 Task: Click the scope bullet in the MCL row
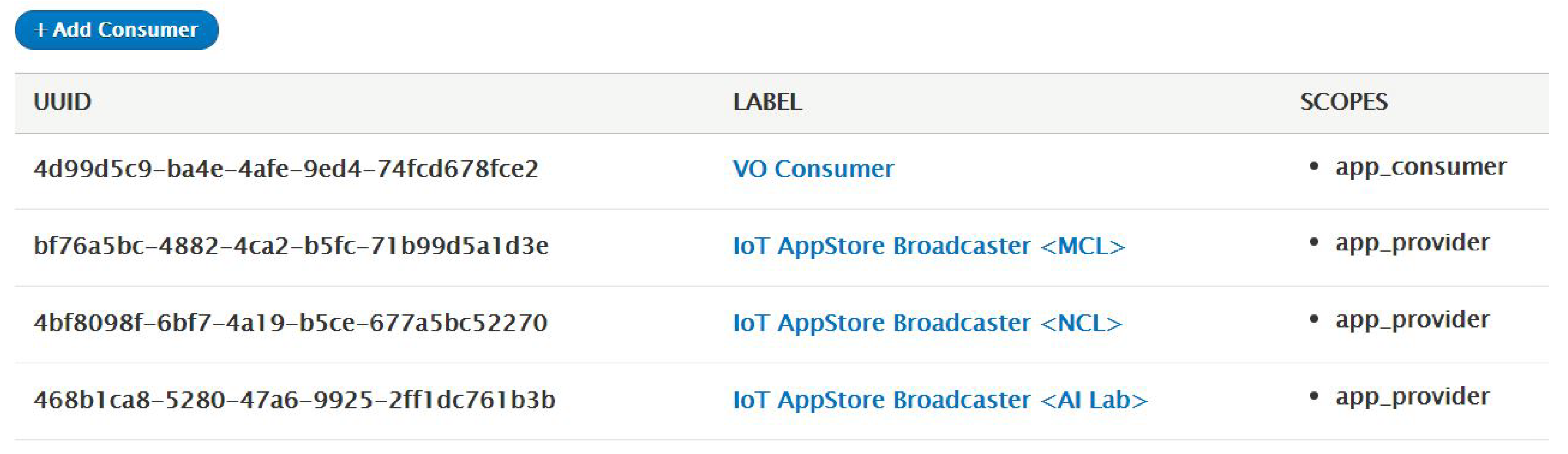1314,243
